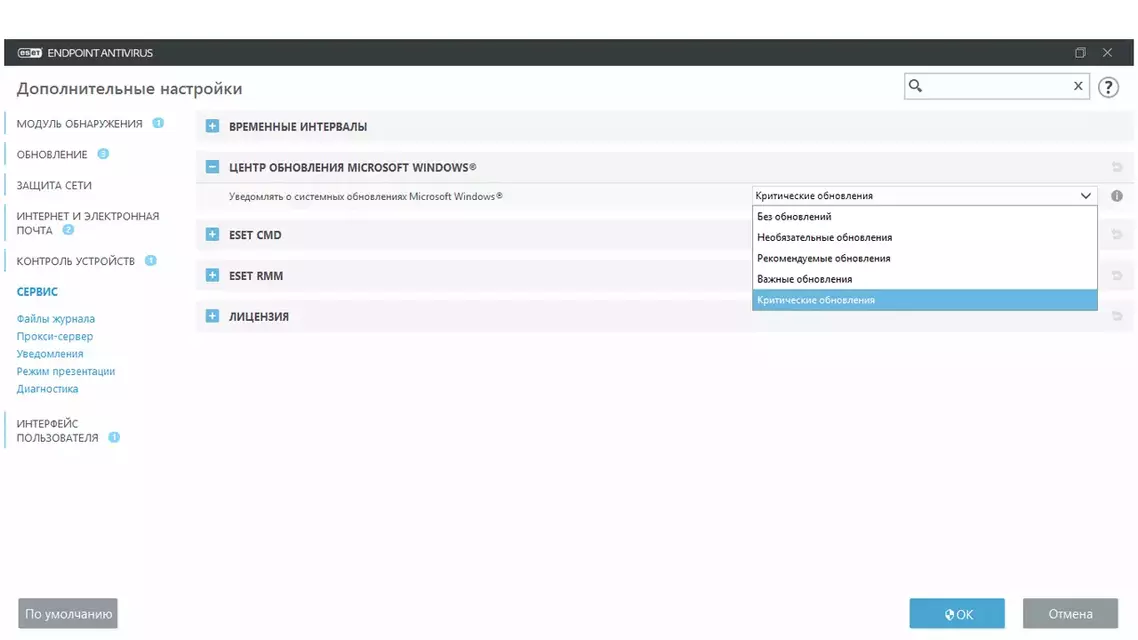Click the По умолчанию button
The image size is (1138, 640).
67,614
